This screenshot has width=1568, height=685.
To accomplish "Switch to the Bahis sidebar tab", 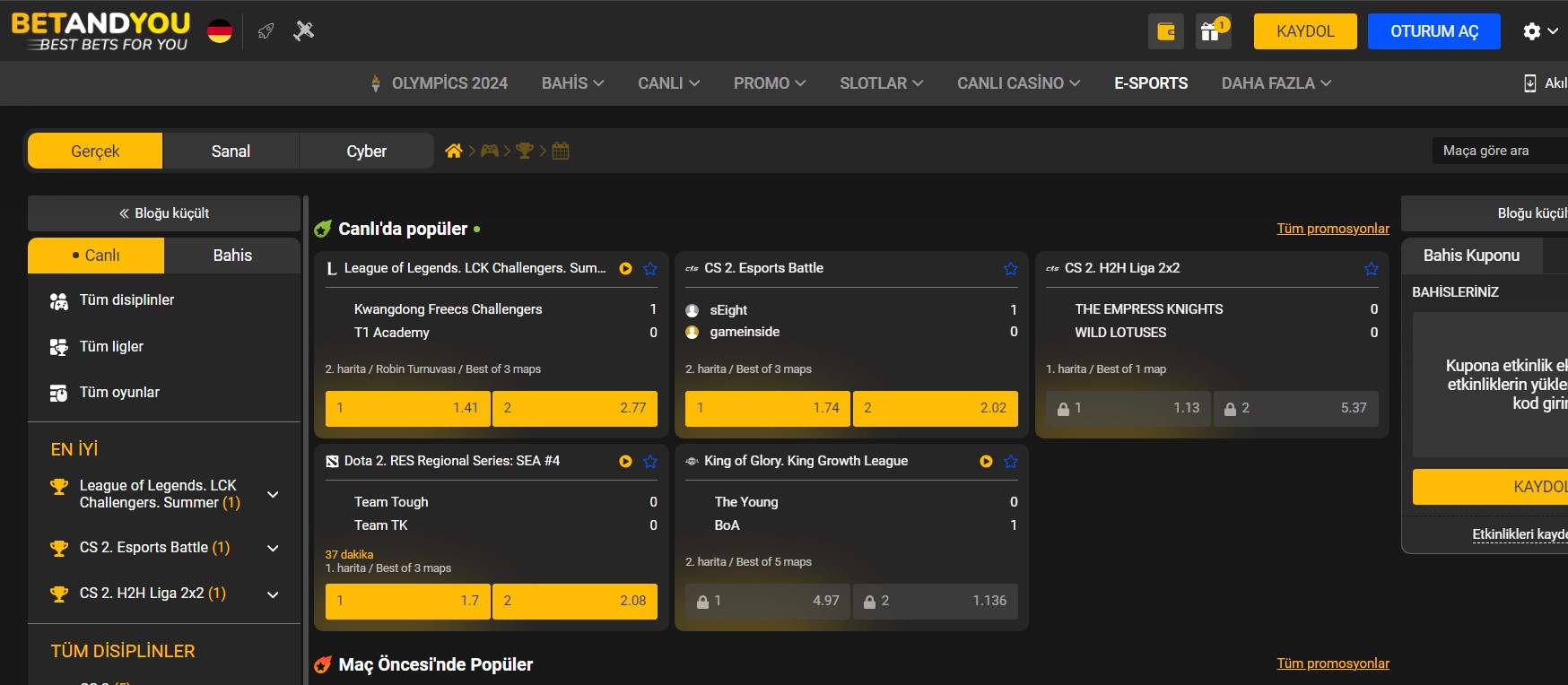I will [232, 256].
